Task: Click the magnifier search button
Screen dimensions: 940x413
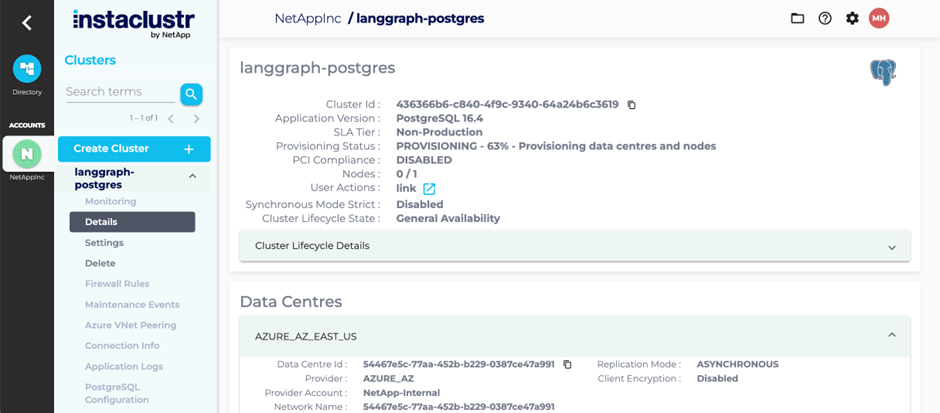Action: [x=191, y=94]
